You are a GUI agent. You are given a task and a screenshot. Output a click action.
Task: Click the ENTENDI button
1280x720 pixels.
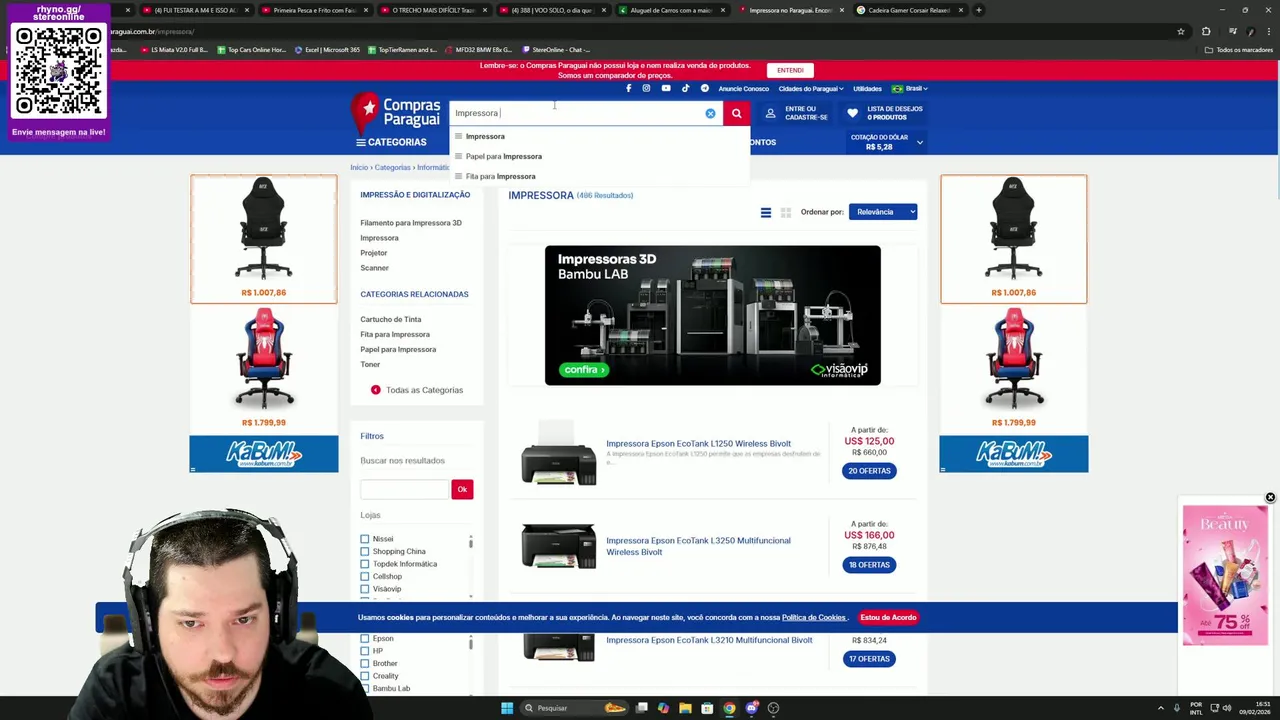click(x=790, y=70)
